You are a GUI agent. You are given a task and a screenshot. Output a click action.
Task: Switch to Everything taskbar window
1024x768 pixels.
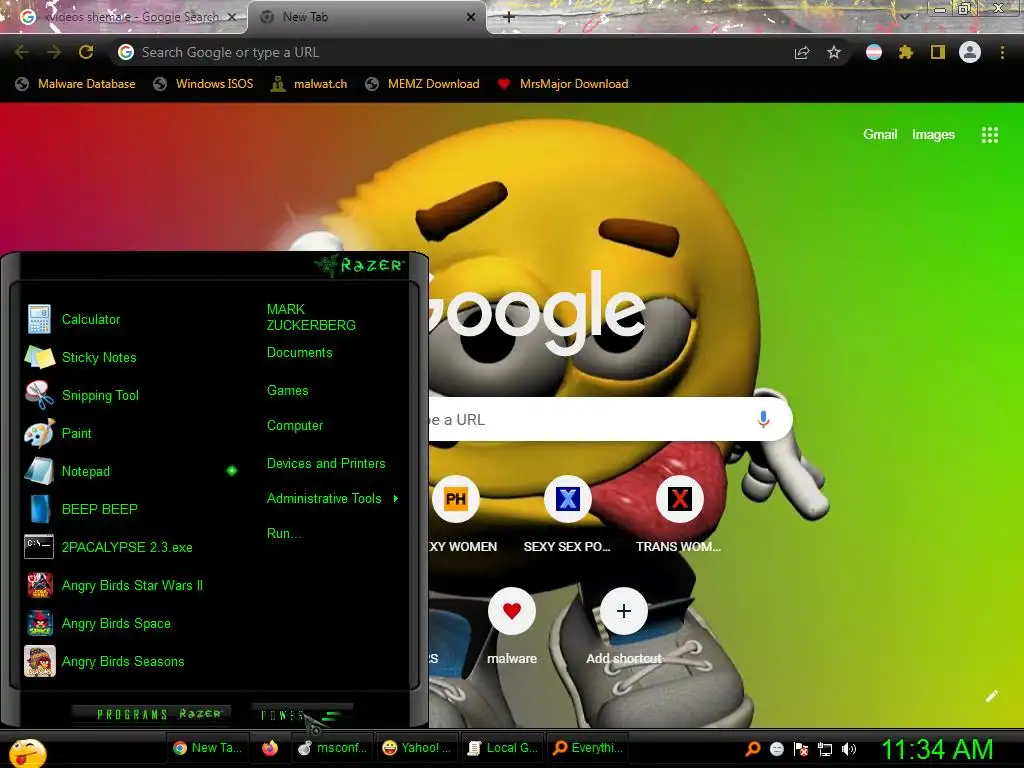click(586, 748)
